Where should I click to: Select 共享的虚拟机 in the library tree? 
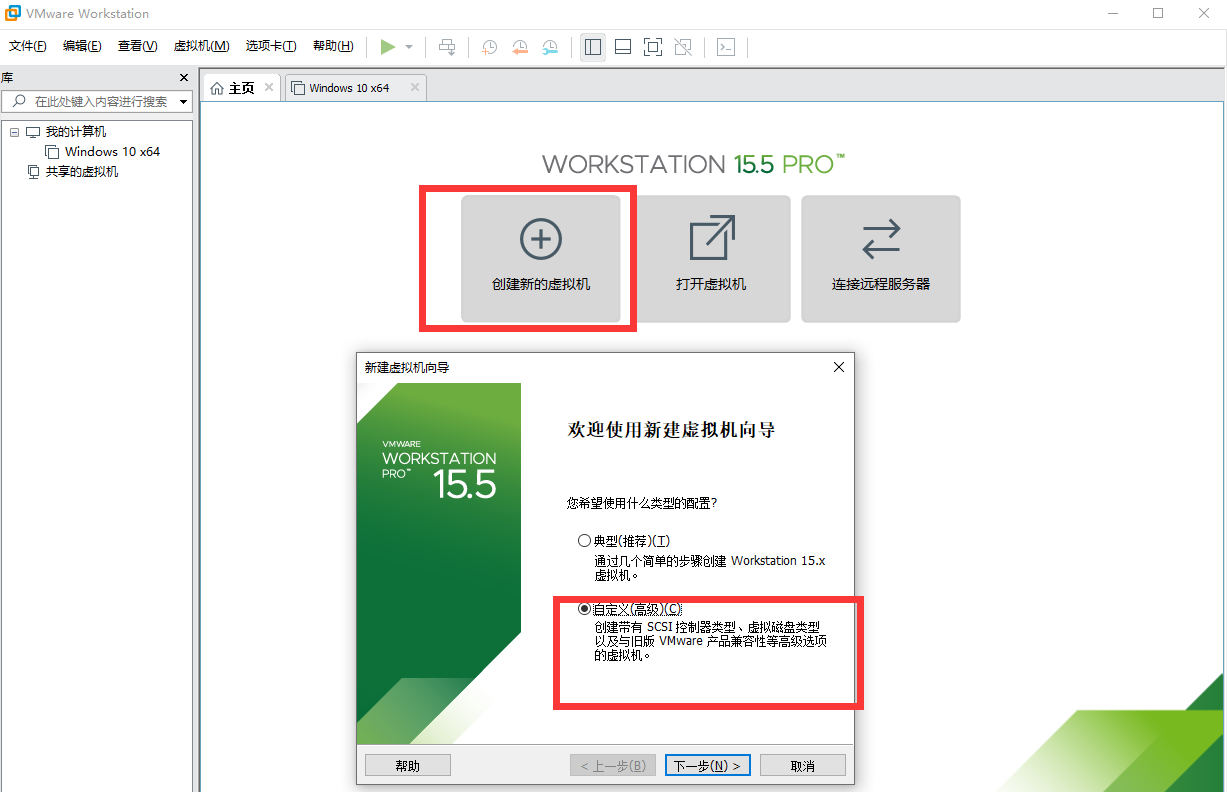82,172
